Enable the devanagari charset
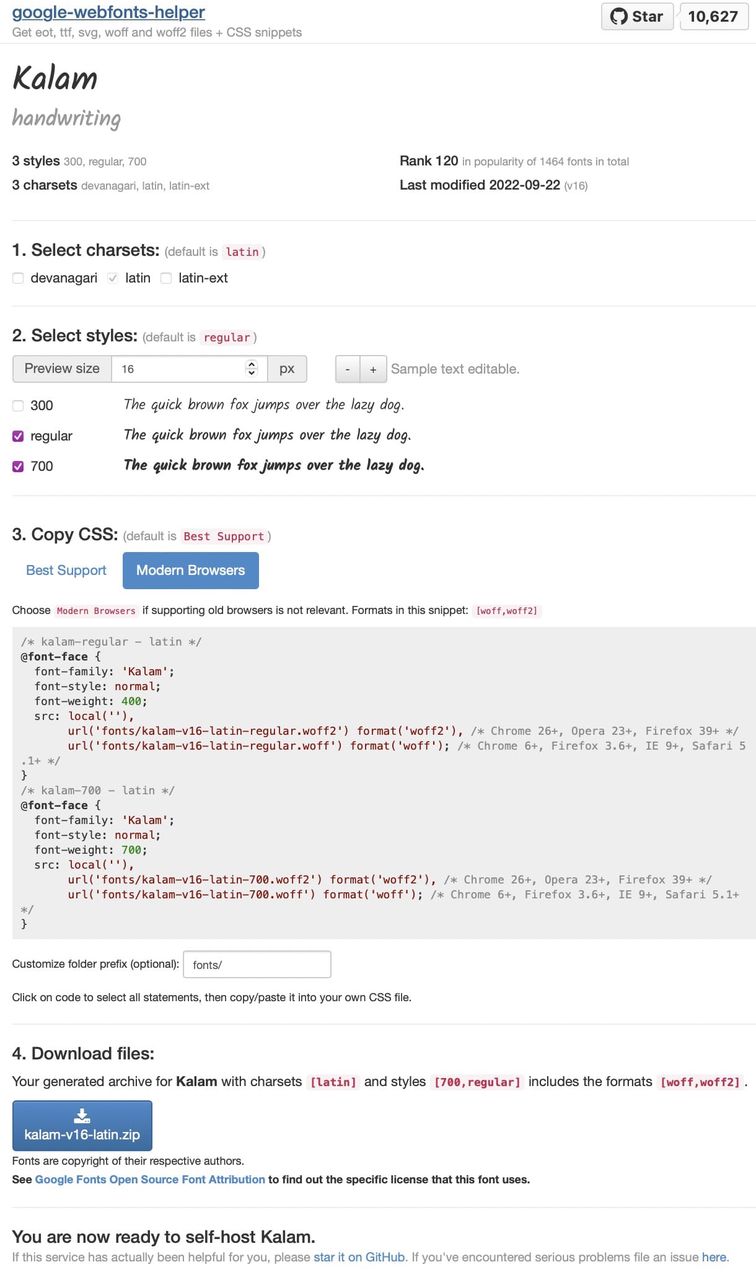The image size is (756, 1280). (x=17, y=277)
